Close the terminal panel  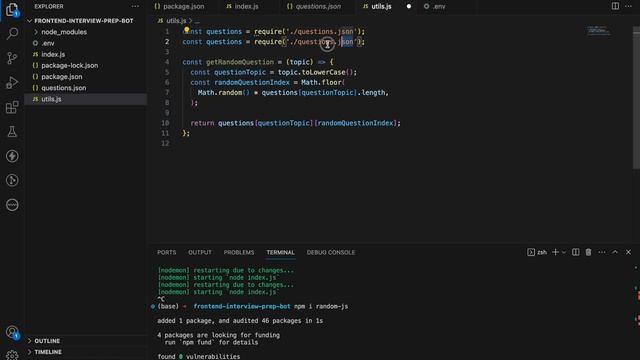(x=628, y=252)
